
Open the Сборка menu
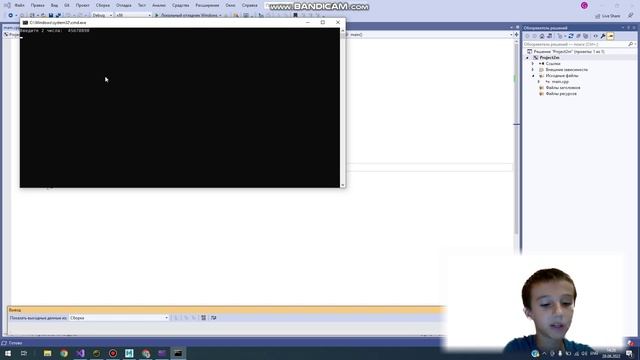click(102, 5)
